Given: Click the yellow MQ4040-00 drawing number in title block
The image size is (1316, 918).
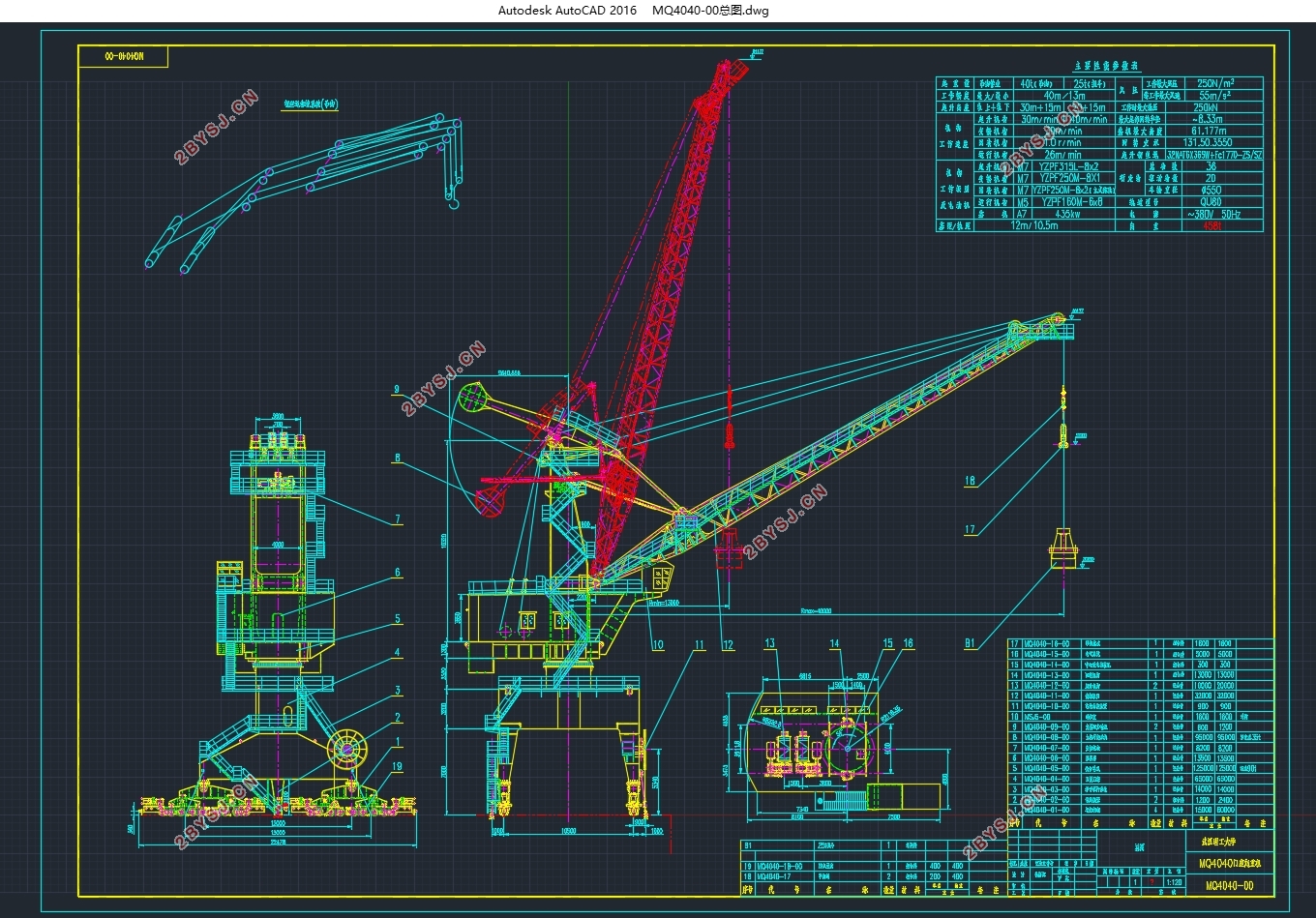Looking at the screenshot, I should click(x=1229, y=886).
